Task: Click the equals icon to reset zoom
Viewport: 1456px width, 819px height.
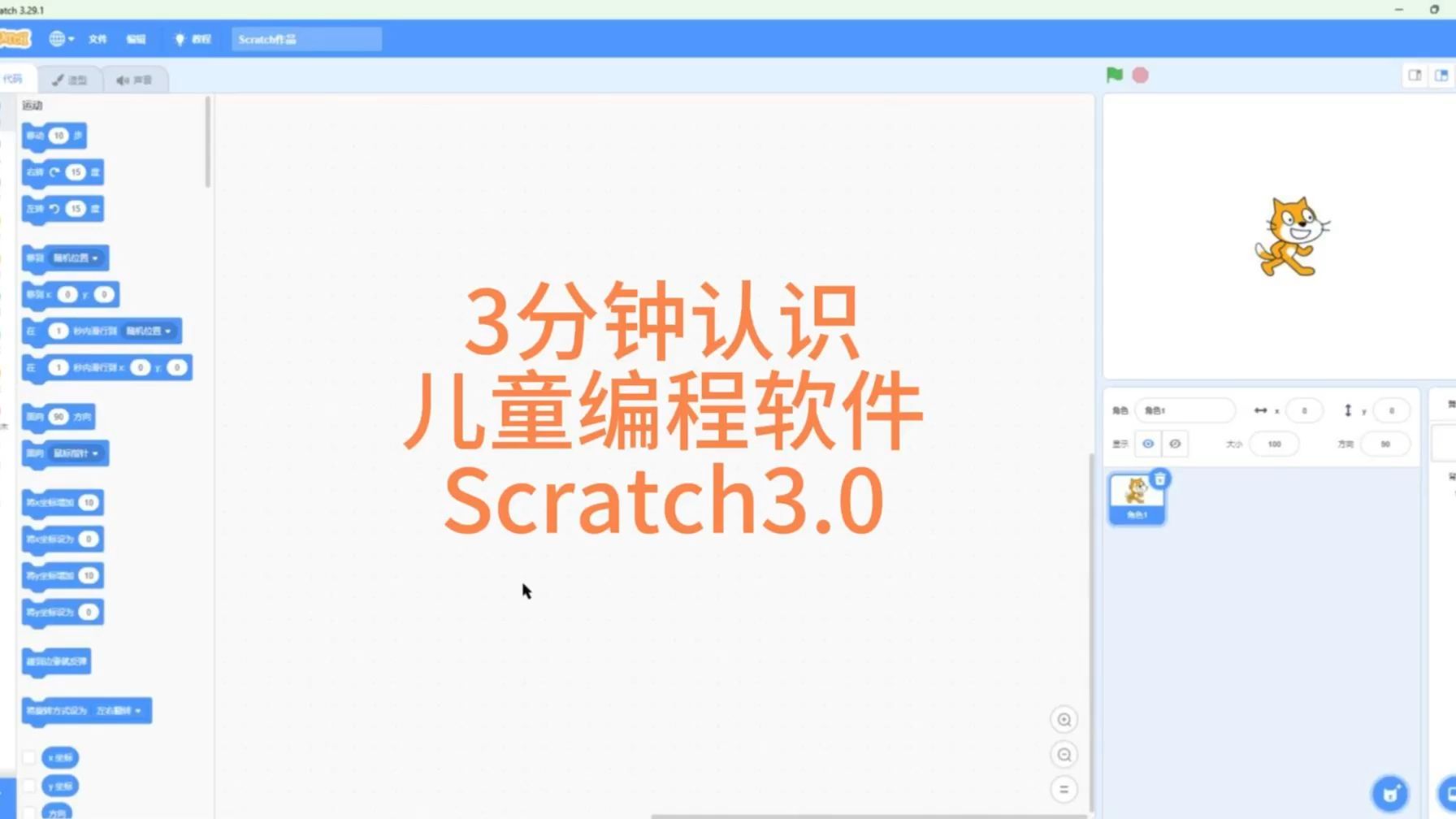Action: tap(1063, 788)
